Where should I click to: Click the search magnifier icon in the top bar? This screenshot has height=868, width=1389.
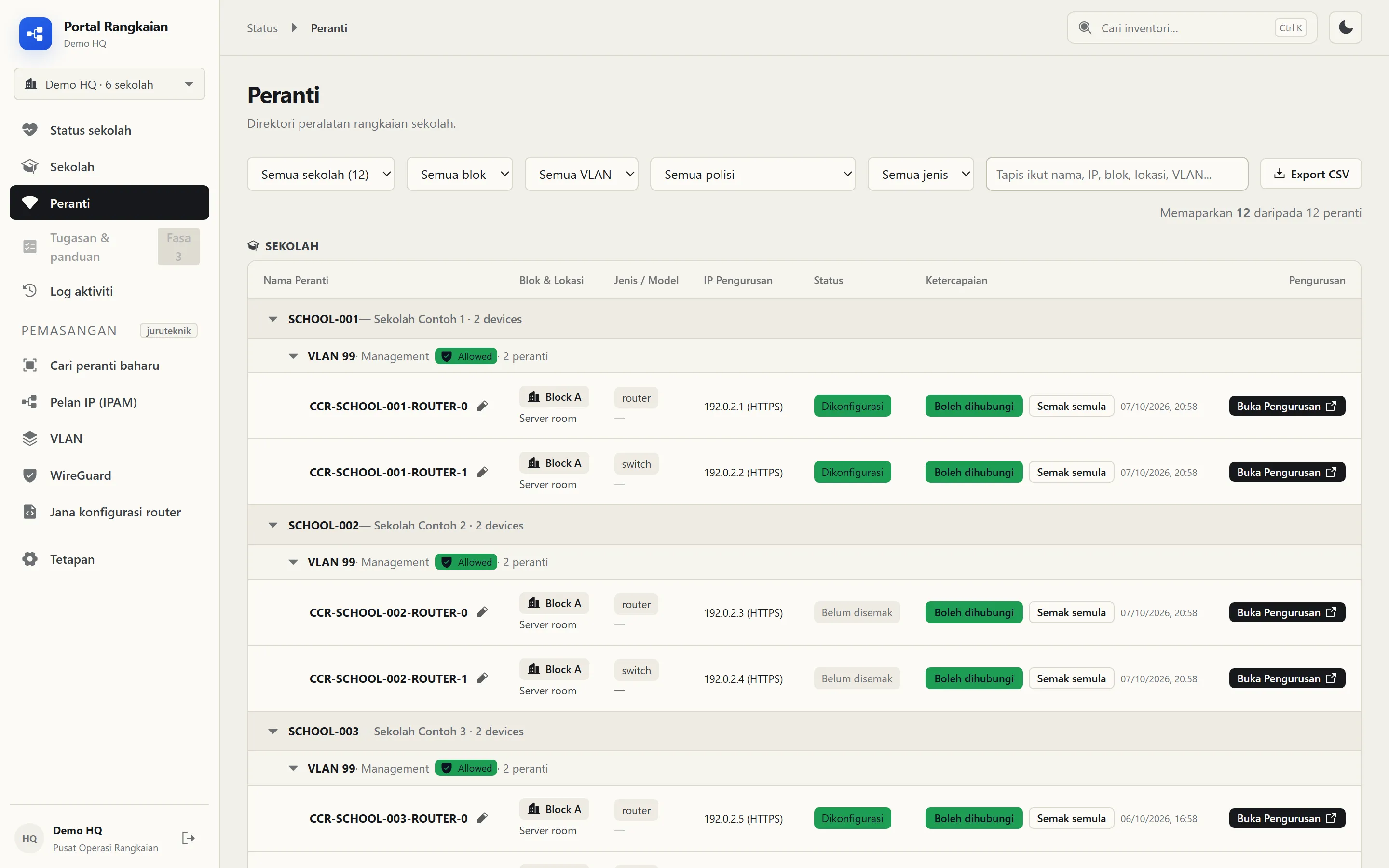(1085, 27)
